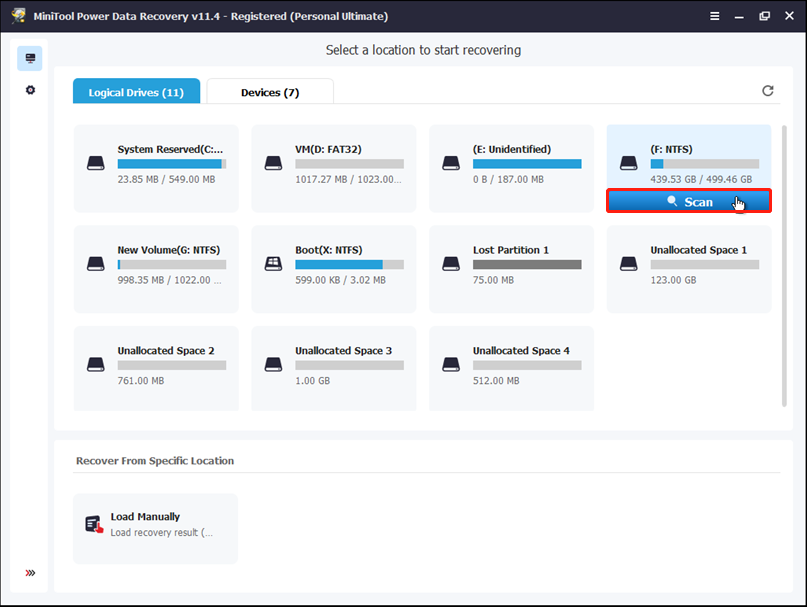Select VM(D: FAT32) drive icon
Screen dimensions: 807x607
[273, 163]
